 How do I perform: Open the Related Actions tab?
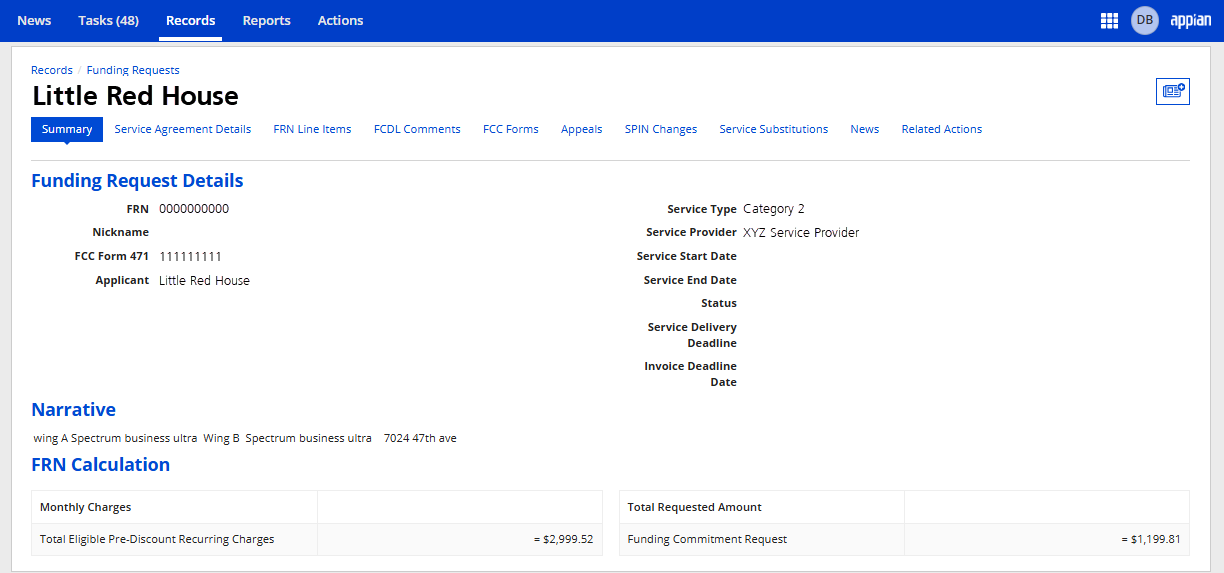click(942, 129)
